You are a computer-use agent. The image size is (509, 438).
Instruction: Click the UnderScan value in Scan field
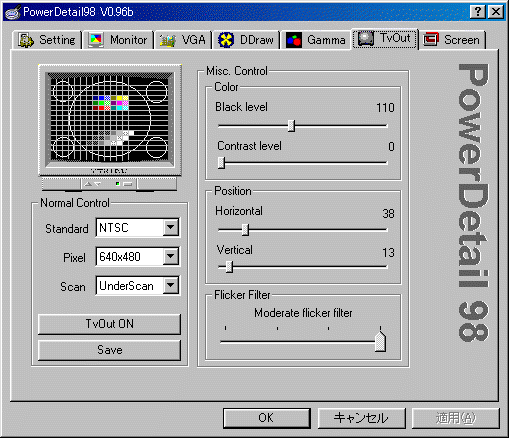point(126,286)
